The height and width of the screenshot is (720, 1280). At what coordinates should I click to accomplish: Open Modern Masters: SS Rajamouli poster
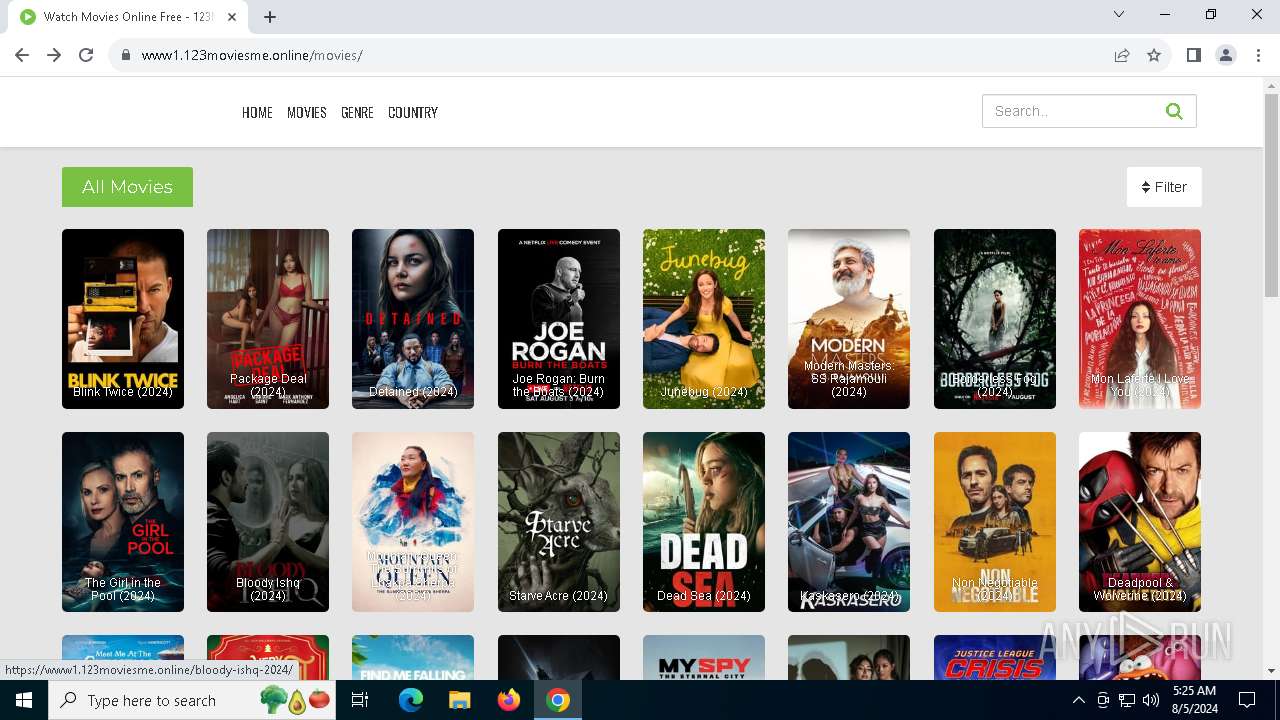coord(849,319)
